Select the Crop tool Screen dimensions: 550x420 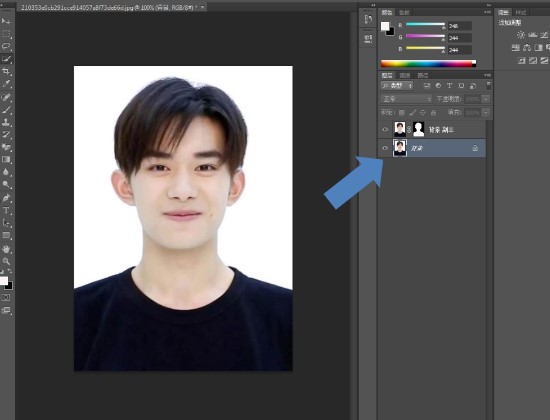(6, 72)
